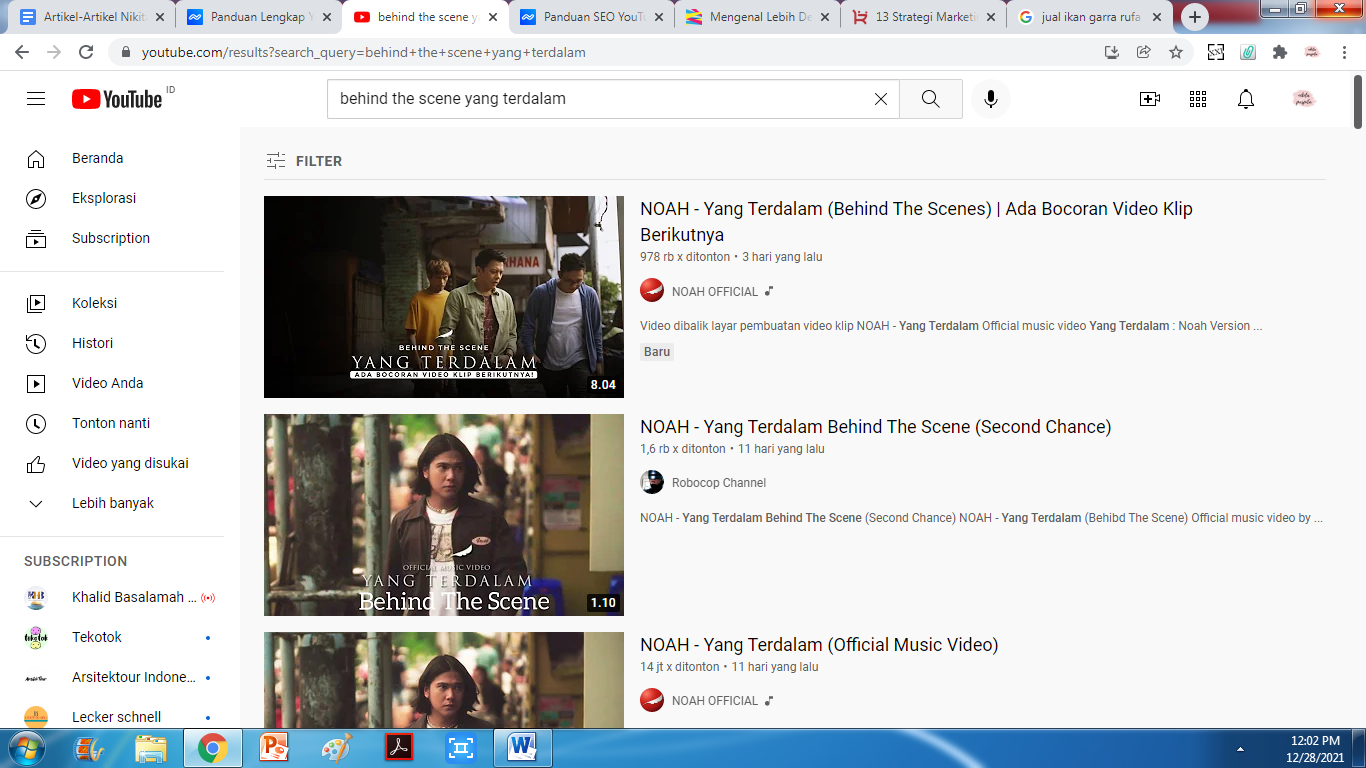The width and height of the screenshot is (1366, 768).
Task: Switch to the Mengenal Lebih tab
Action: [756, 17]
